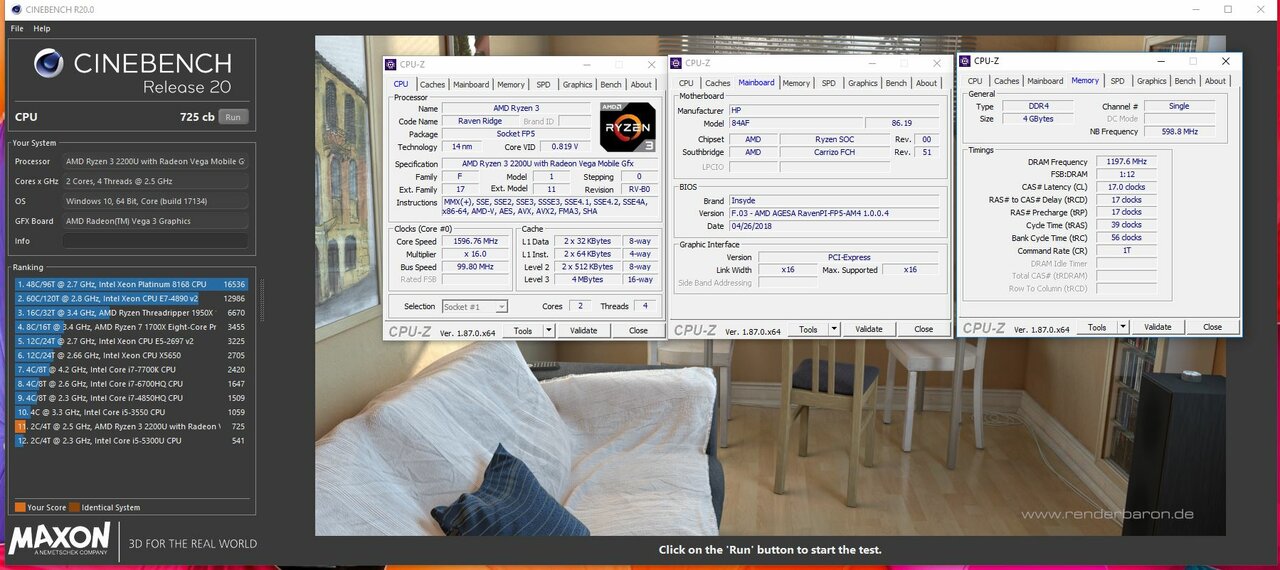
Task: Open the Socket #1 selection combo box
Action: click(x=475, y=306)
